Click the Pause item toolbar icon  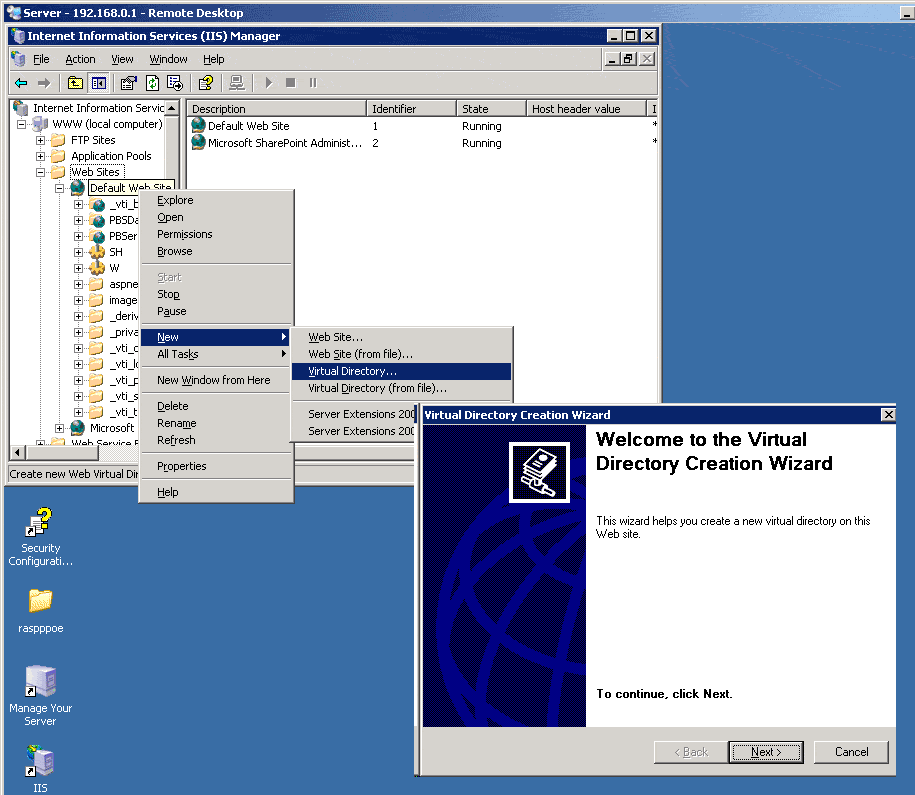313,83
